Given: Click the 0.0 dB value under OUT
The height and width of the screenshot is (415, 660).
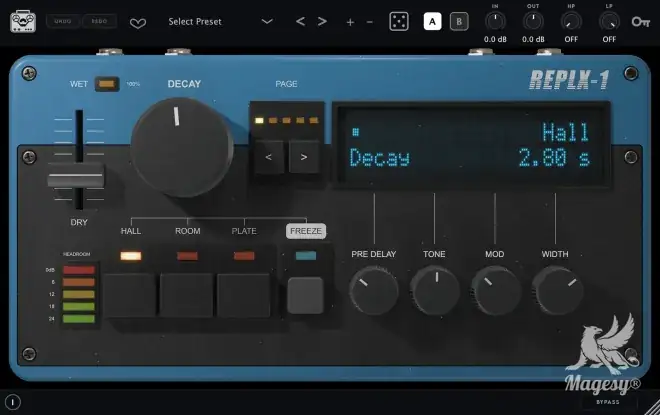Looking at the screenshot, I should [x=533, y=39].
